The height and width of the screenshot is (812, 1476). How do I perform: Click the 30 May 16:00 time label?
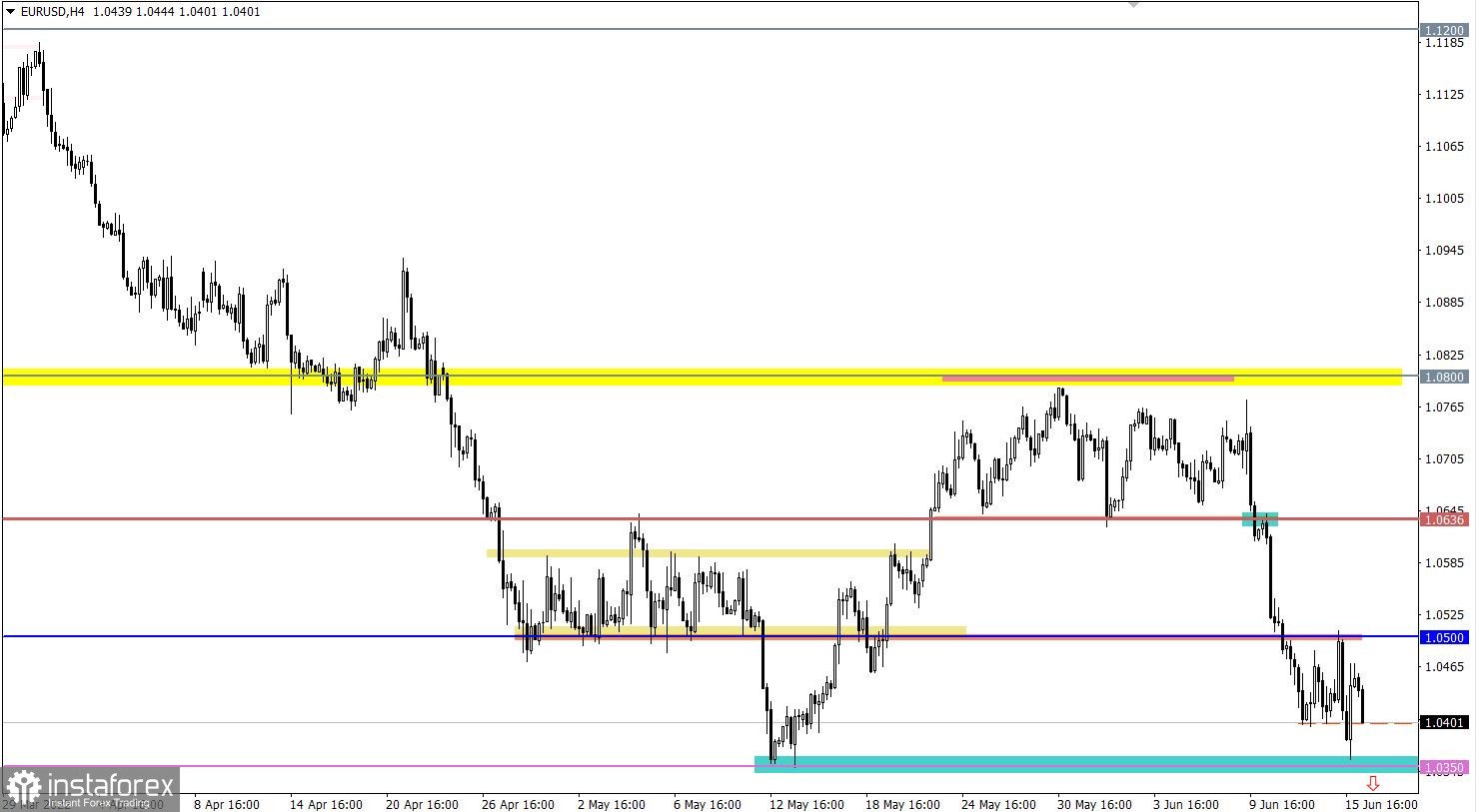pos(1094,804)
